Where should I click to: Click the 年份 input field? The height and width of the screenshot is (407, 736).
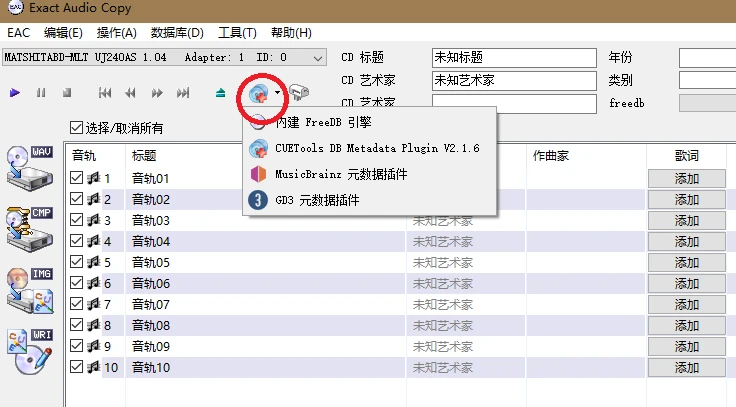pos(707,58)
